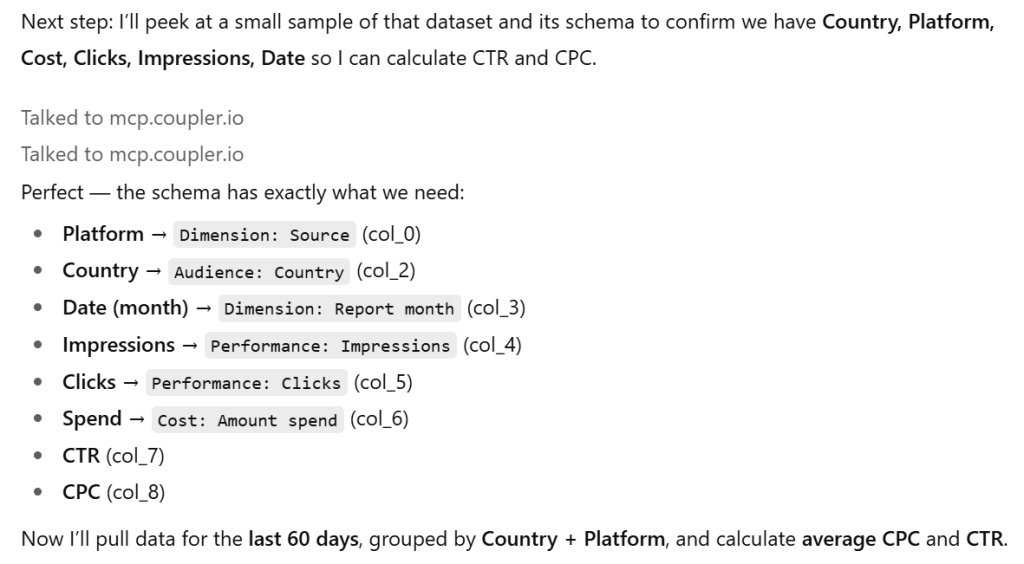Click the "CTR" bullet label beside col_7
Image resolution: width=1024 pixels, height=564 pixels.
click(81, 456)
